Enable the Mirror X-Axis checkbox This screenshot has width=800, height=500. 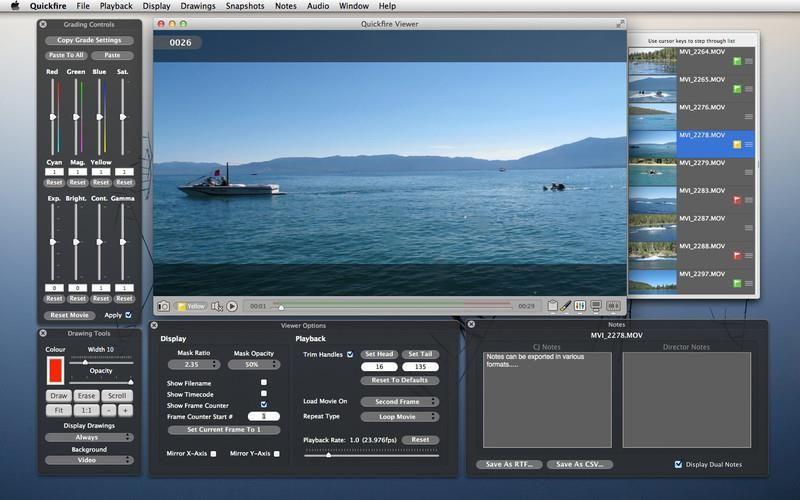(213, 454)
